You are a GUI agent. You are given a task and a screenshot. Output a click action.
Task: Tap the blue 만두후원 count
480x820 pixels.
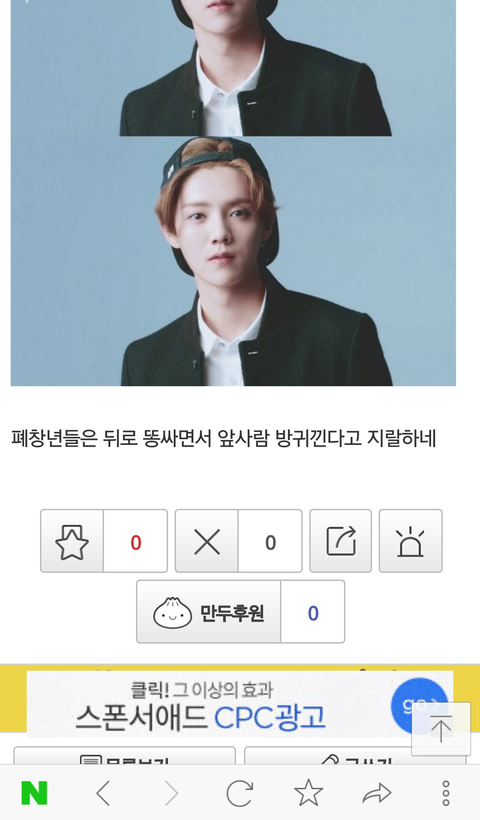(313, 613)
